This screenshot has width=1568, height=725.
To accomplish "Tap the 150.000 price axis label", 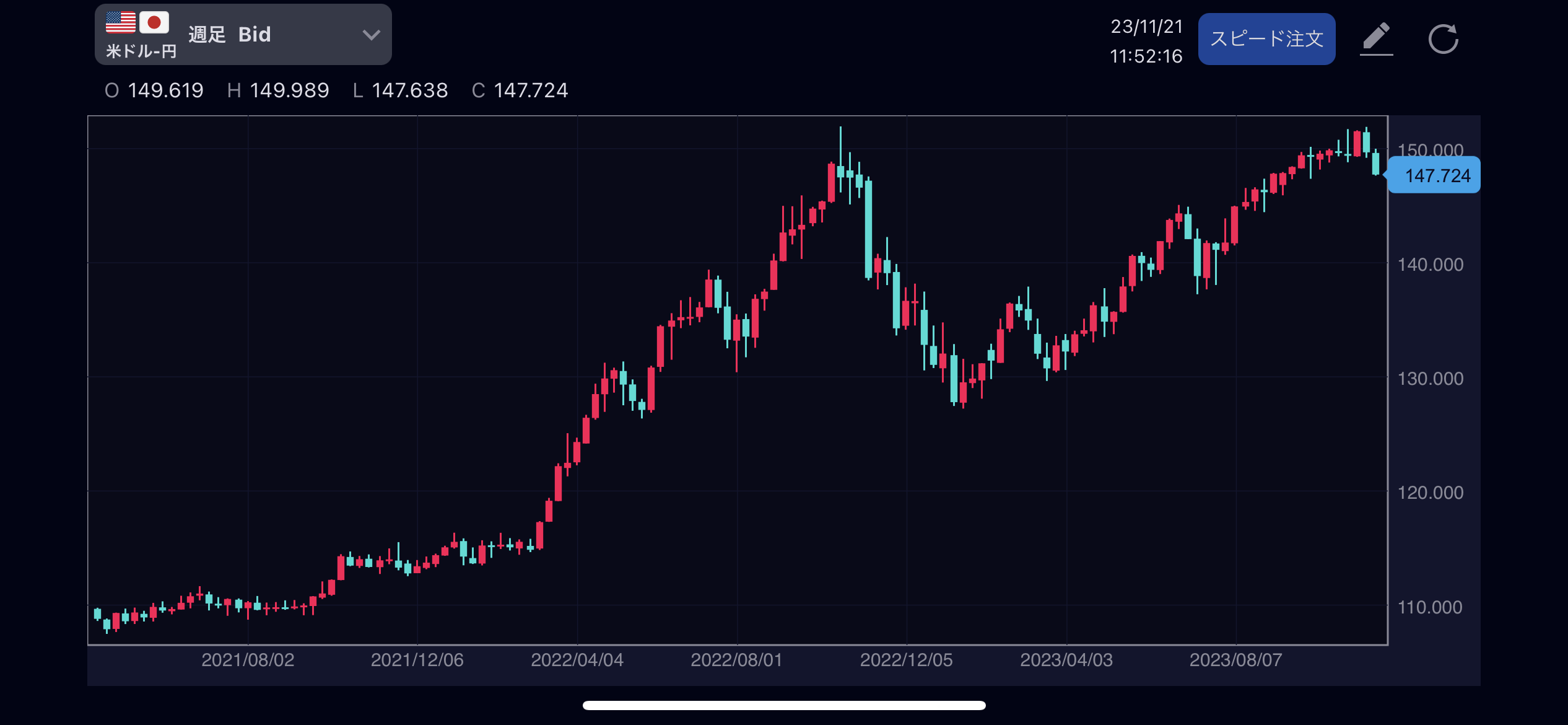I will pos(1431,149).
